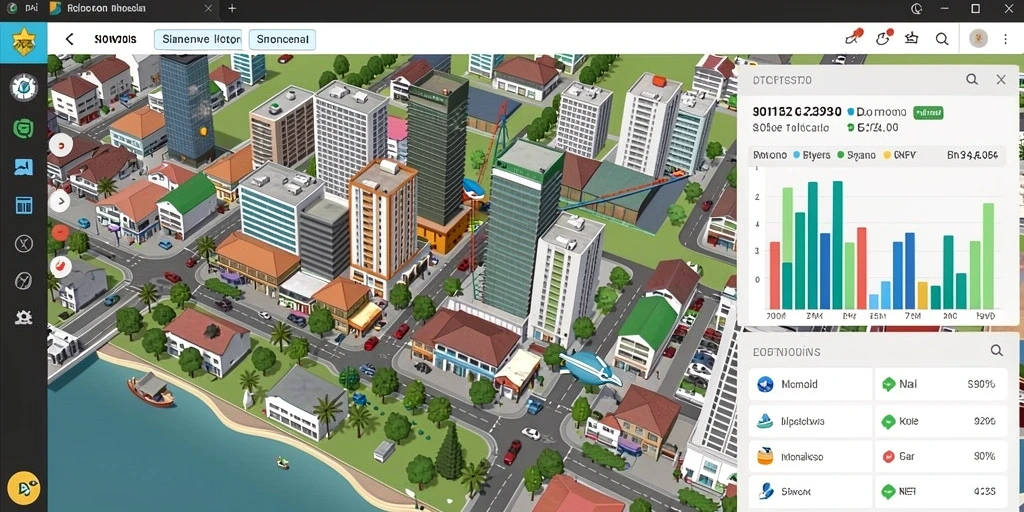Toggle the GNFV legend series
The image size is (1024, 512).
[x=900, y=155]
